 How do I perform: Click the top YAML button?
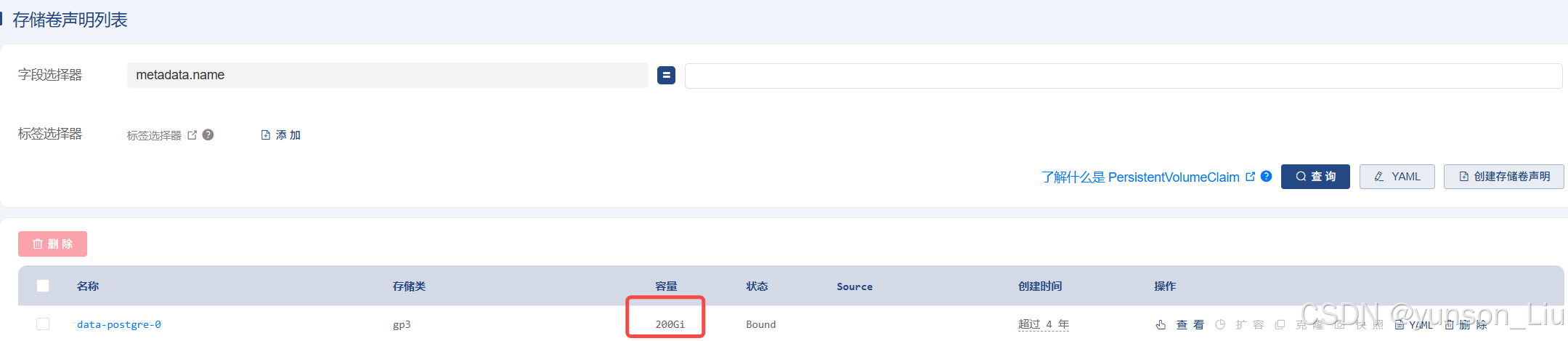pyautogui.click(x=1397, y=177)
